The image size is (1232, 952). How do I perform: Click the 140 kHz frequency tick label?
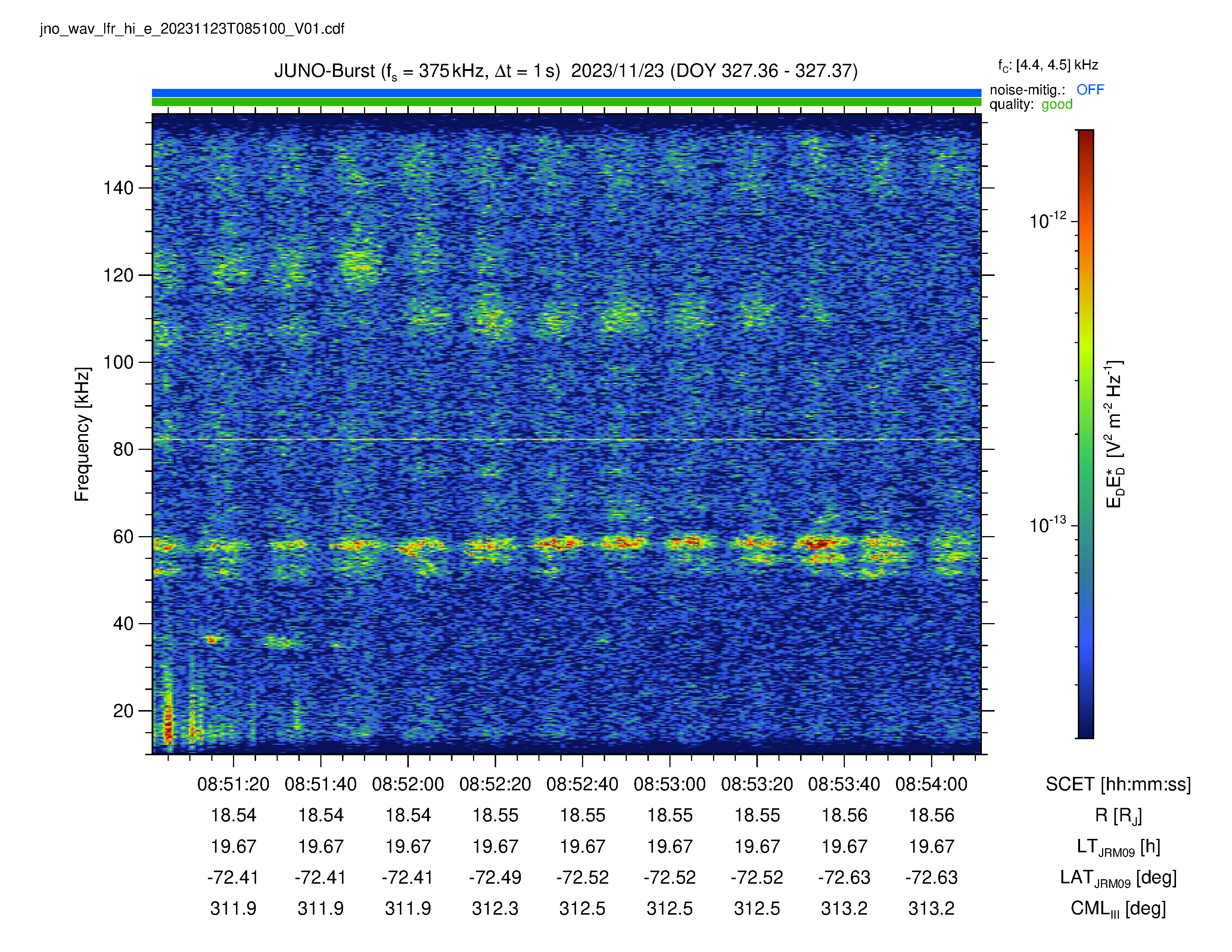[x=118, y=188]
